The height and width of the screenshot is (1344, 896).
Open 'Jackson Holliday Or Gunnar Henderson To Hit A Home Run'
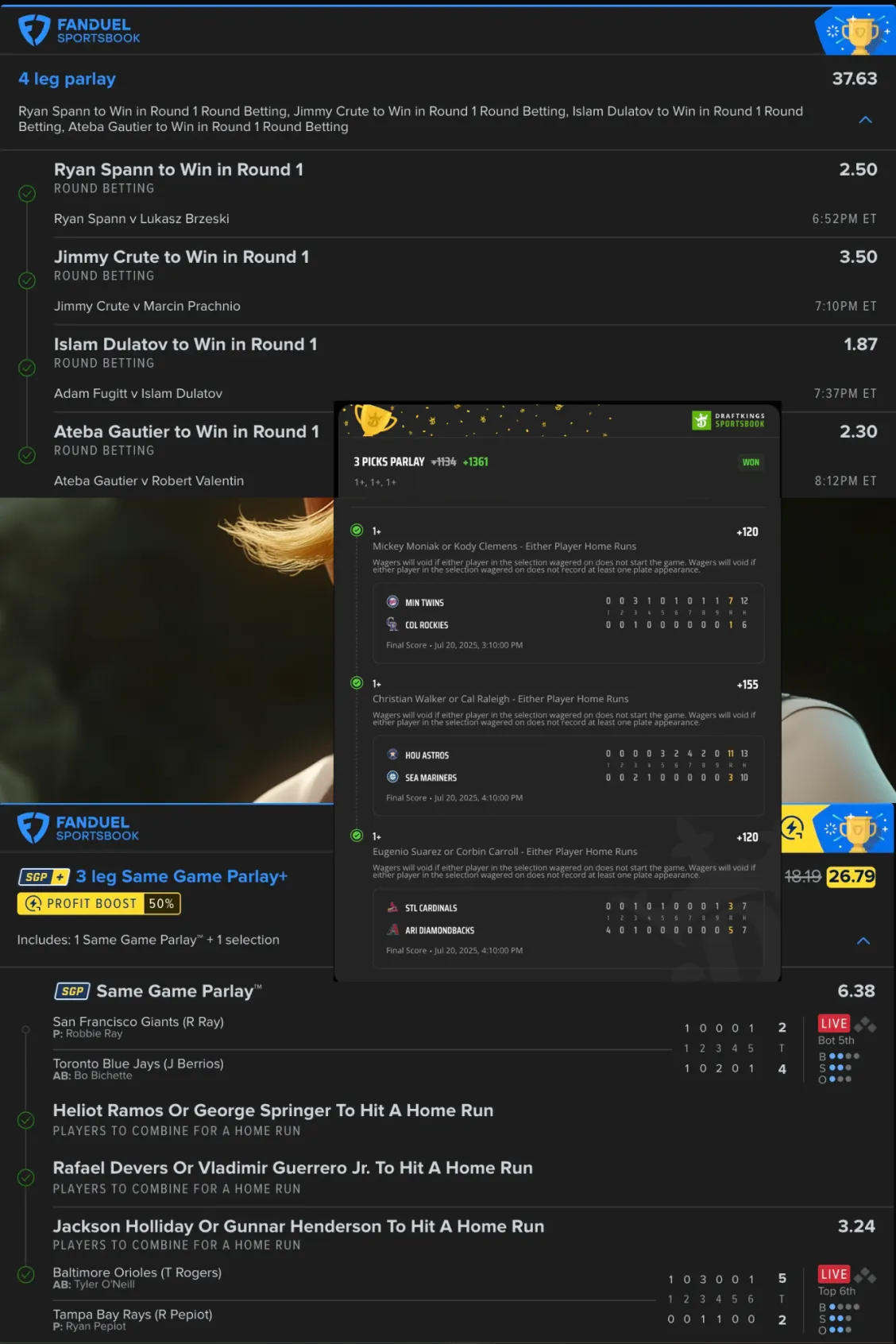[299, 1226]
